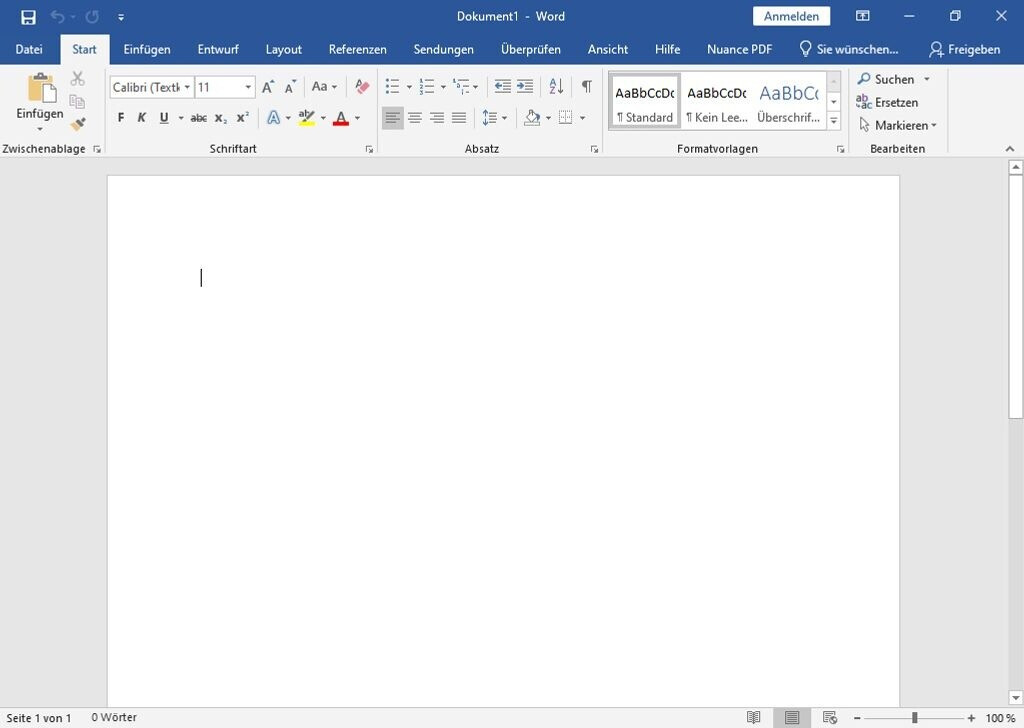The height and width of the screenshot is (728, 1024).
Task: Expand the line spacing dropdown
Action: 504,118
